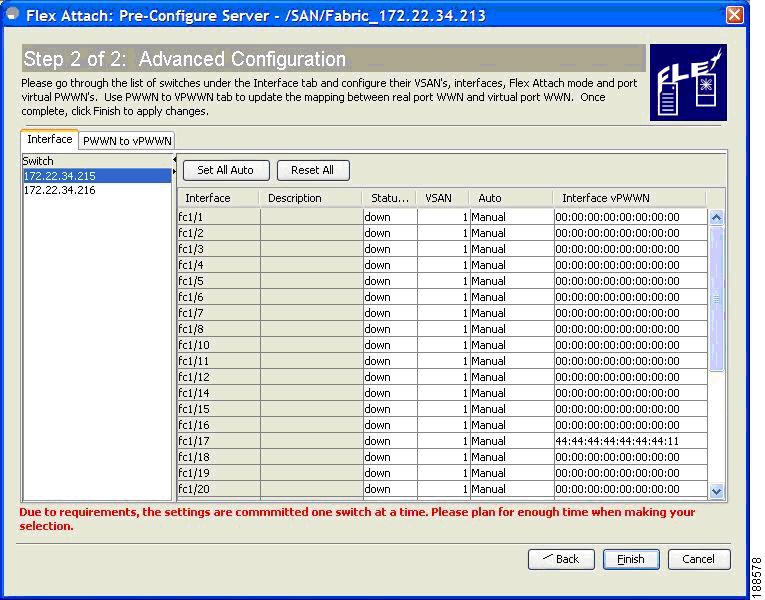Screen dimensions: 765x600
Task: Edit the Description cell for fc1/16
Action: tap(312, 425)
